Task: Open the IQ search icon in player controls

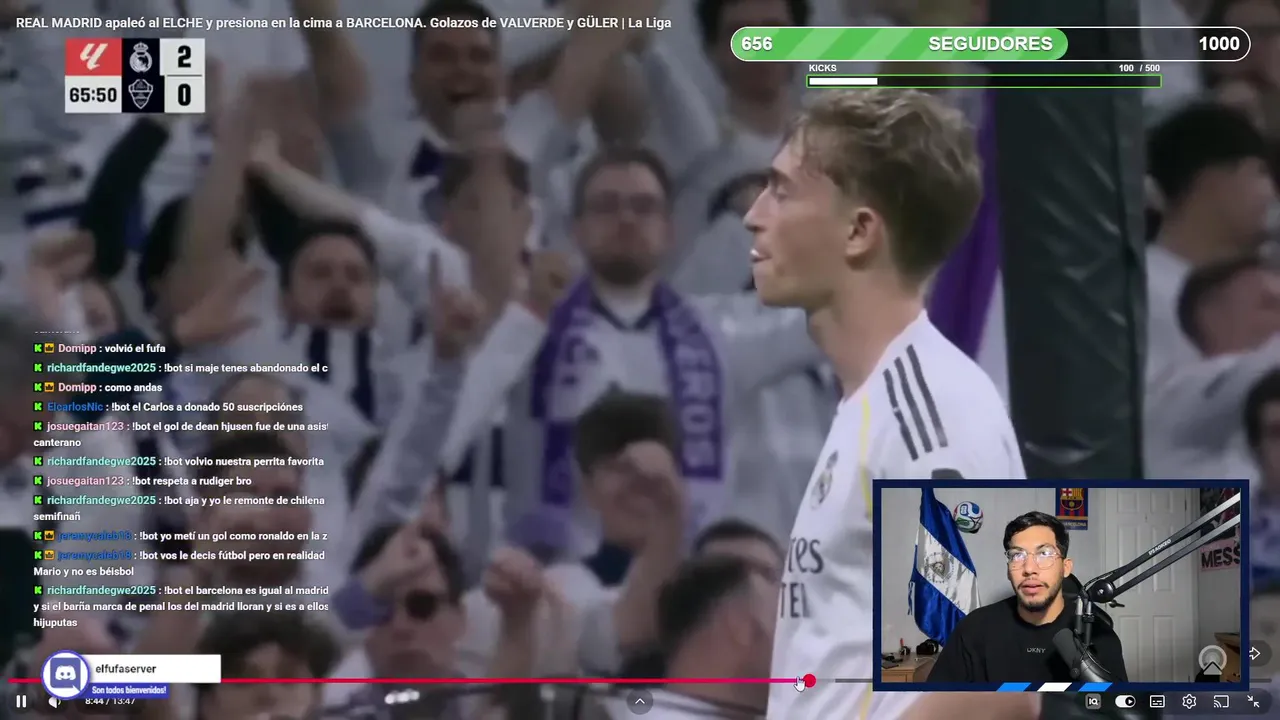Action: click(x=1093, y=702)
